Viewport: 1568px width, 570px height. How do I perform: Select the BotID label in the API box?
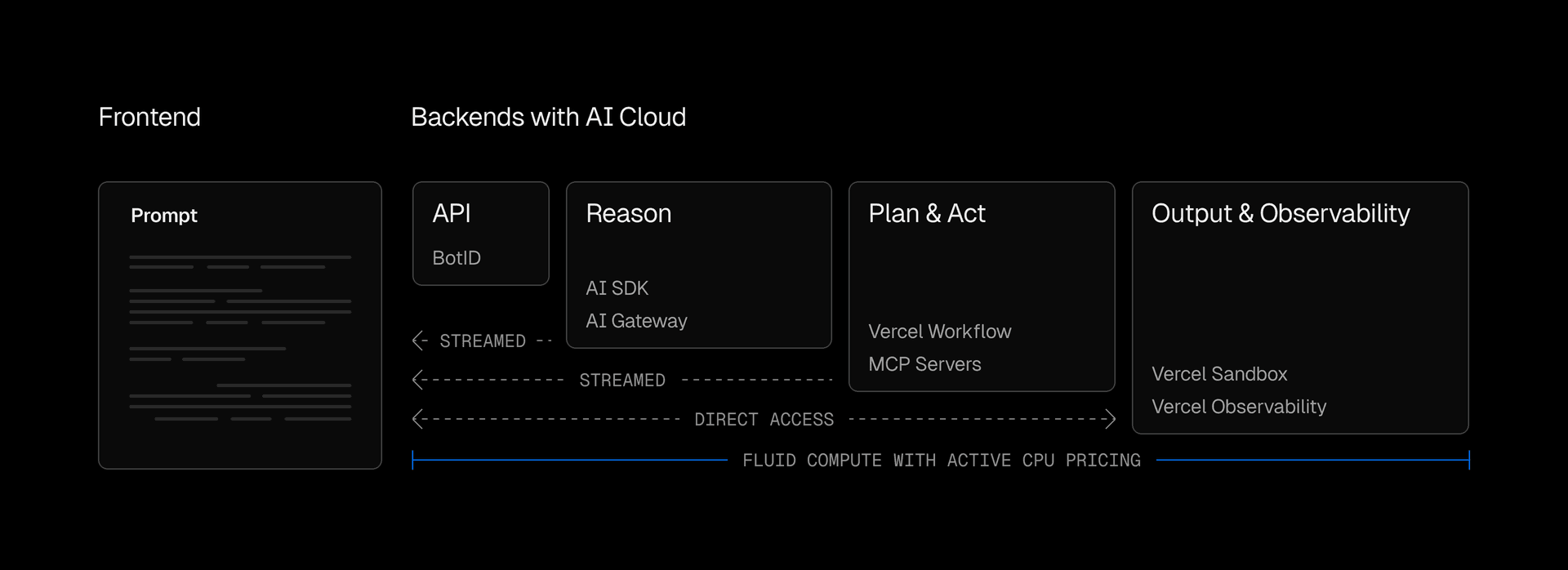coord(457,258)
